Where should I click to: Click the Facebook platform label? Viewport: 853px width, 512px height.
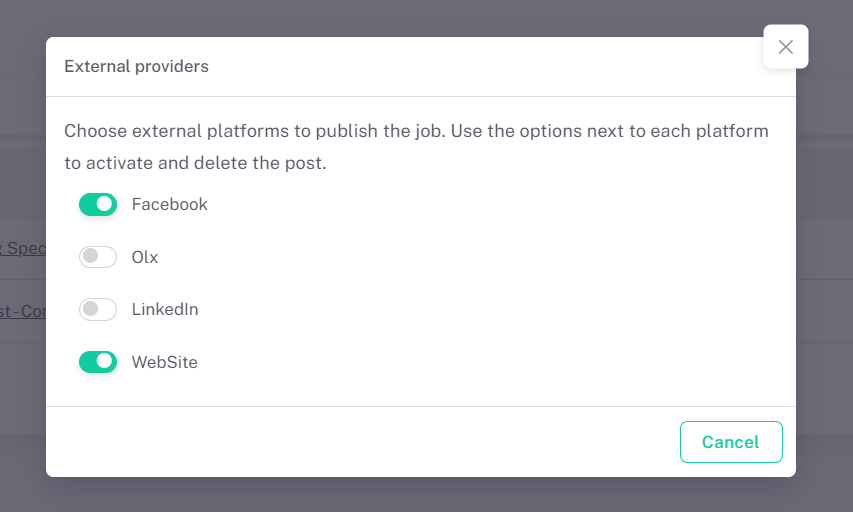coord(170,204)
